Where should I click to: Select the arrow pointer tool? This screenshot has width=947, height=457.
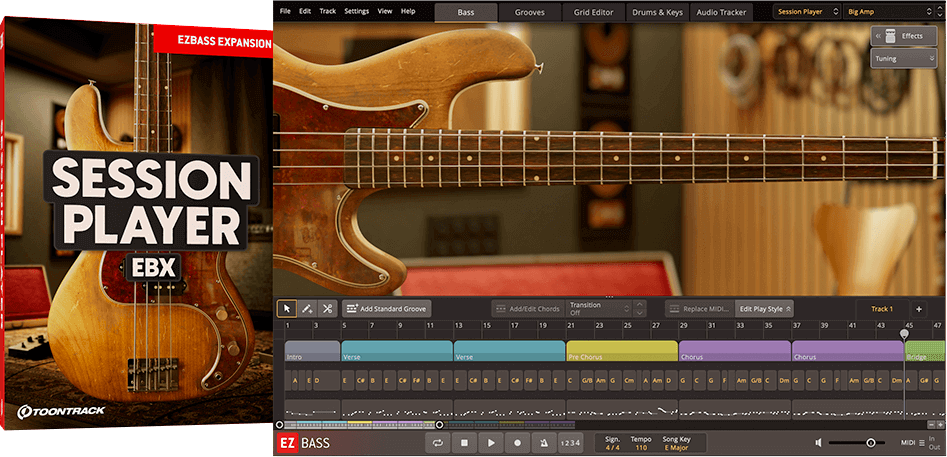pyautogui.click(x=287, y=309)
